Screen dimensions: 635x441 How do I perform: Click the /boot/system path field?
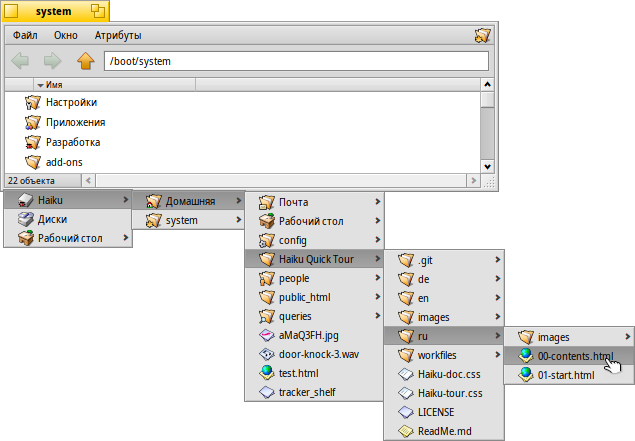point(296,62)
